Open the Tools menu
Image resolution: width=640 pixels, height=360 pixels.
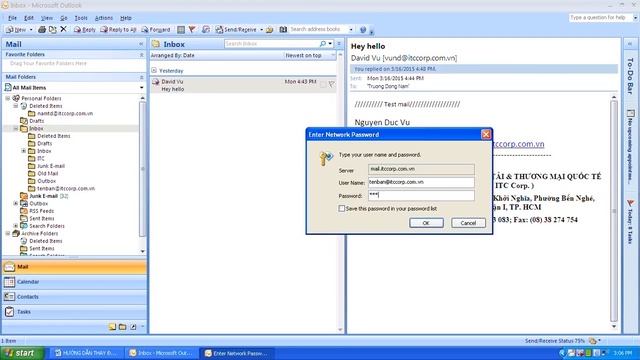click(81, 18)
